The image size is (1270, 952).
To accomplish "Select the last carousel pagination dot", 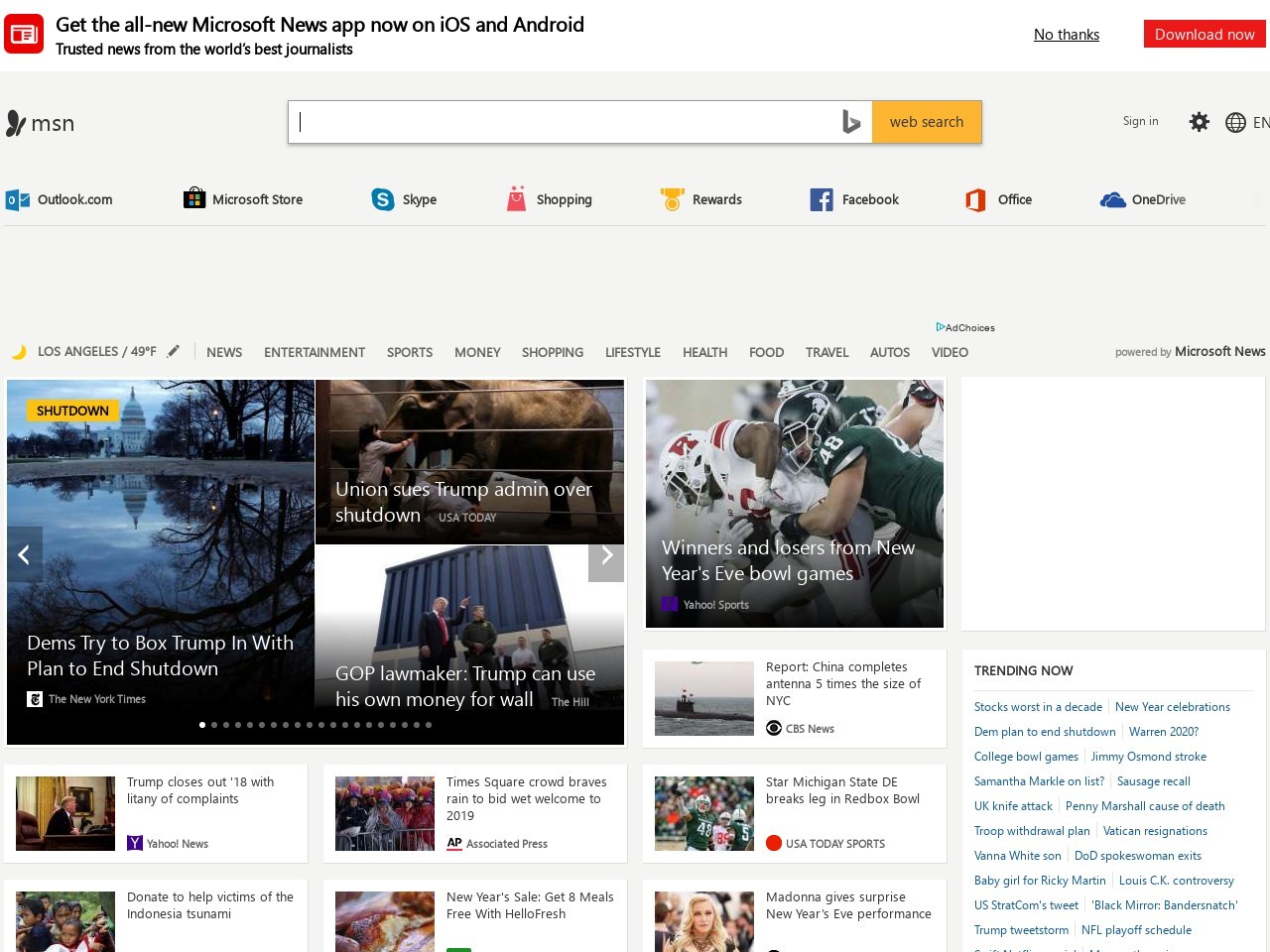I will (x=429, y=725).
